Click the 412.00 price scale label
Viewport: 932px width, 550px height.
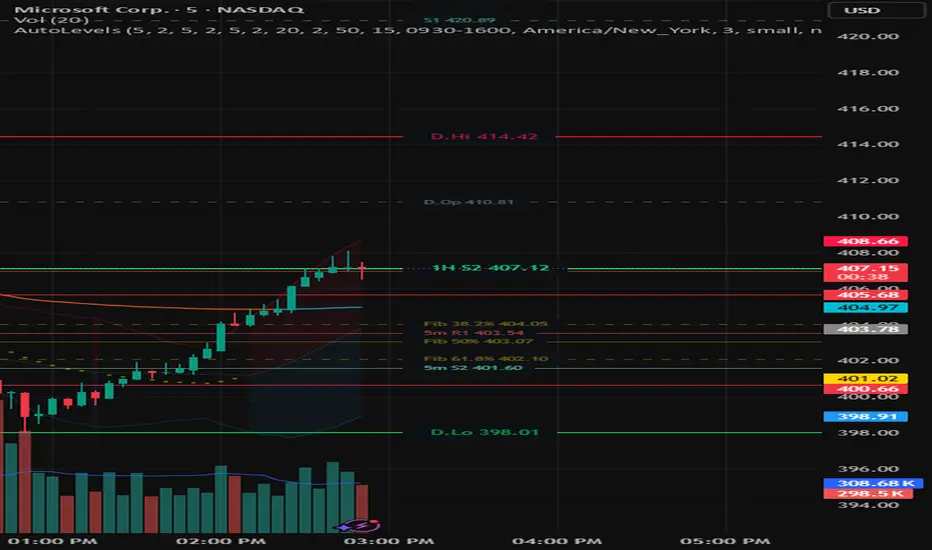tap(868, 181)
